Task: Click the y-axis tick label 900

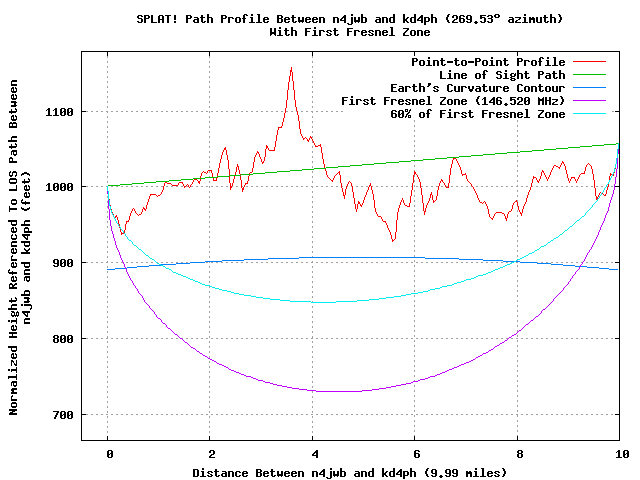Action: [63, 263]
